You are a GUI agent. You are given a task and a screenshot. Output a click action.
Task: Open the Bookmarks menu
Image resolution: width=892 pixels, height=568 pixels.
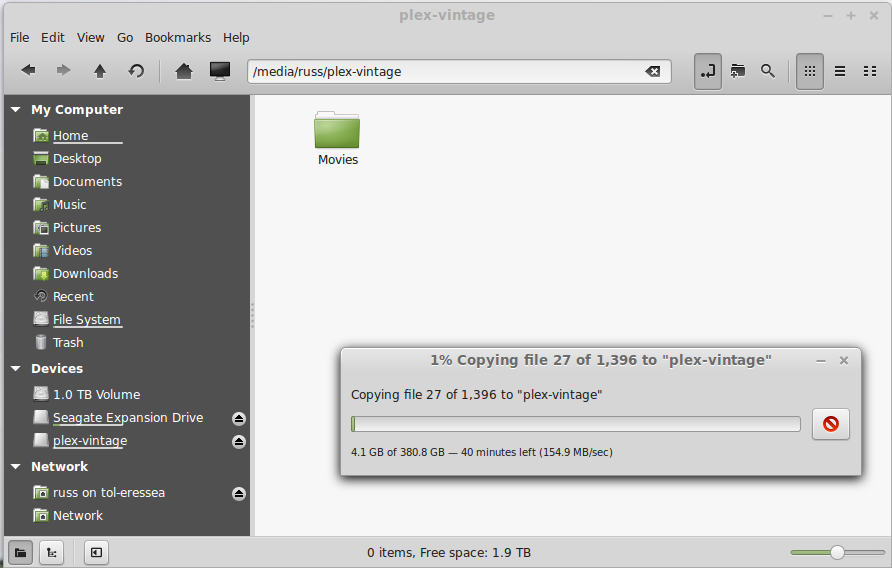177,38
